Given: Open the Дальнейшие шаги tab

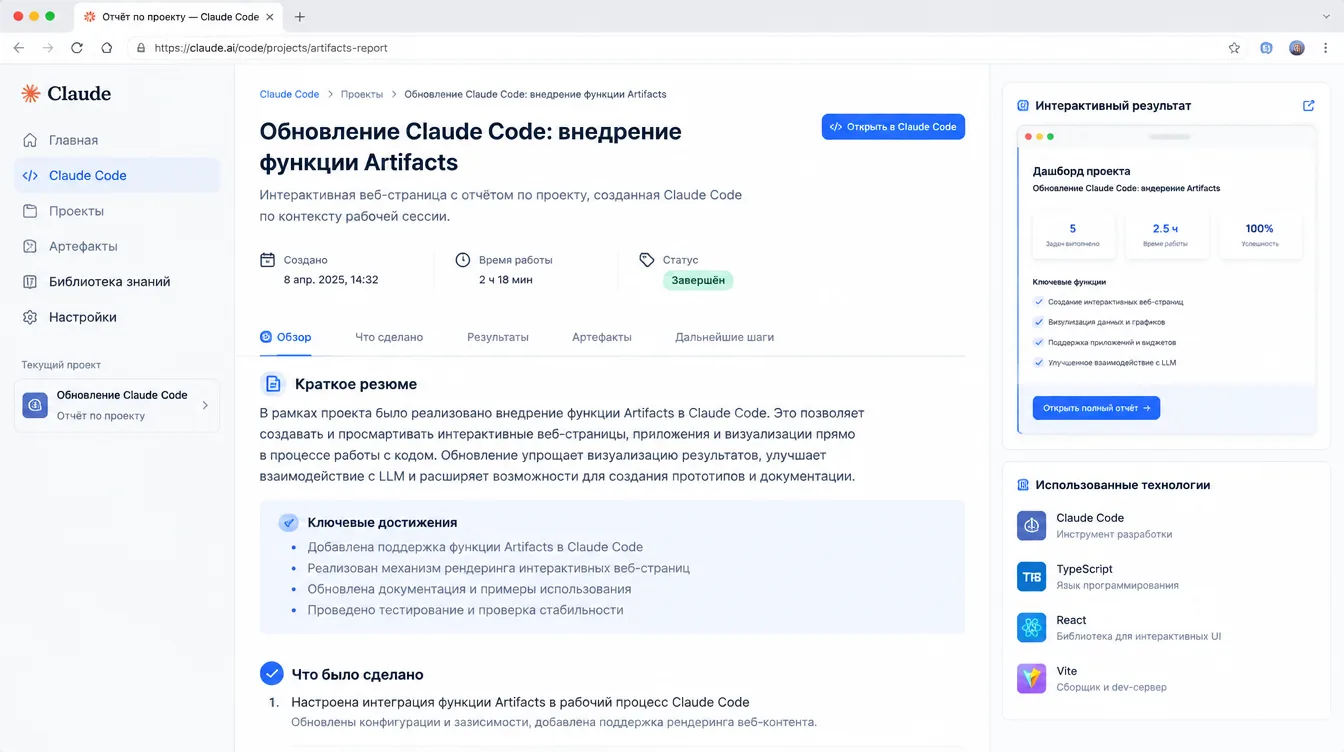Looking at the screenshot, I should click(x=725, y=337).
